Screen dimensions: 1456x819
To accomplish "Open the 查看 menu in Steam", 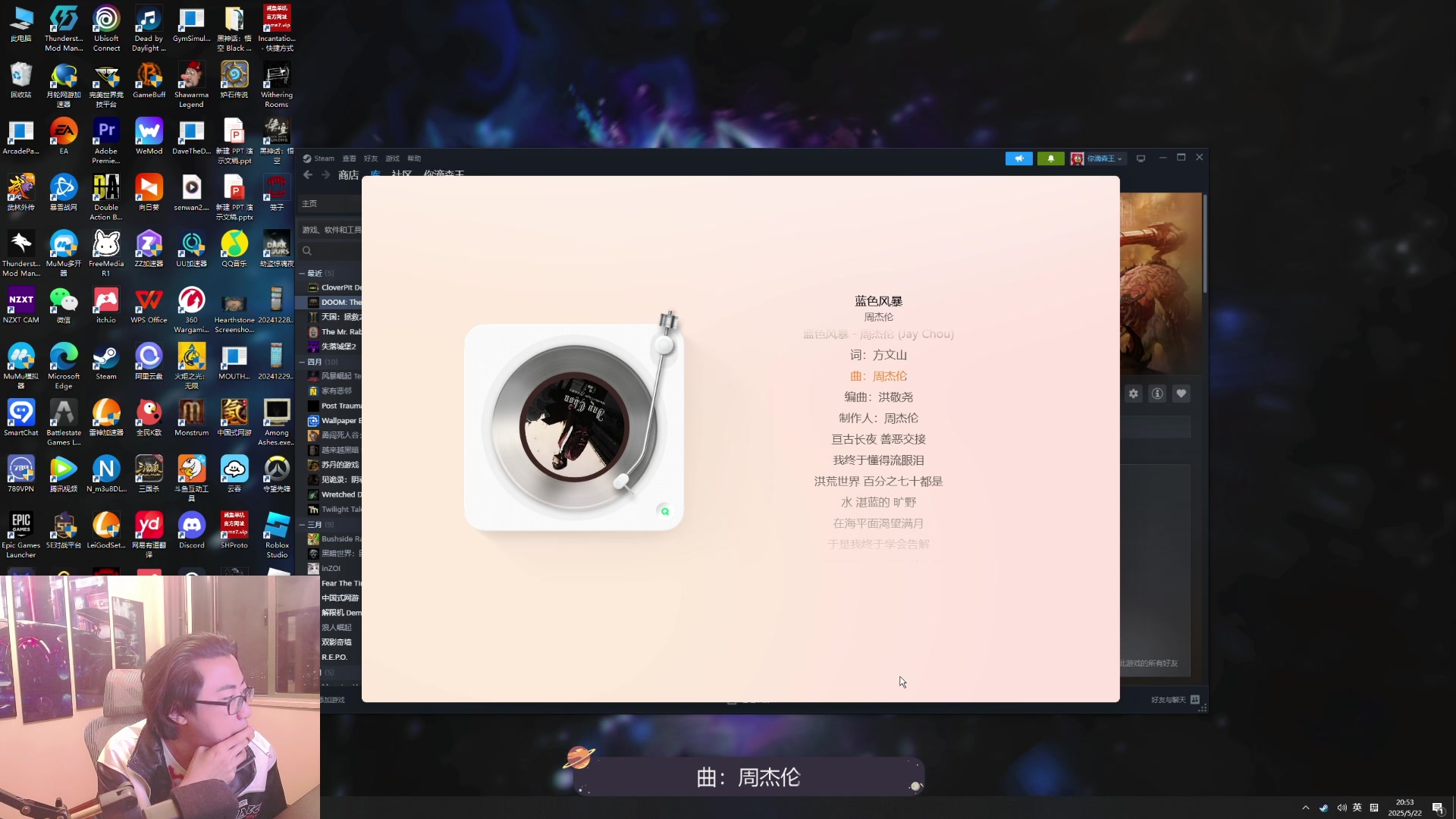I will (349, 158).
